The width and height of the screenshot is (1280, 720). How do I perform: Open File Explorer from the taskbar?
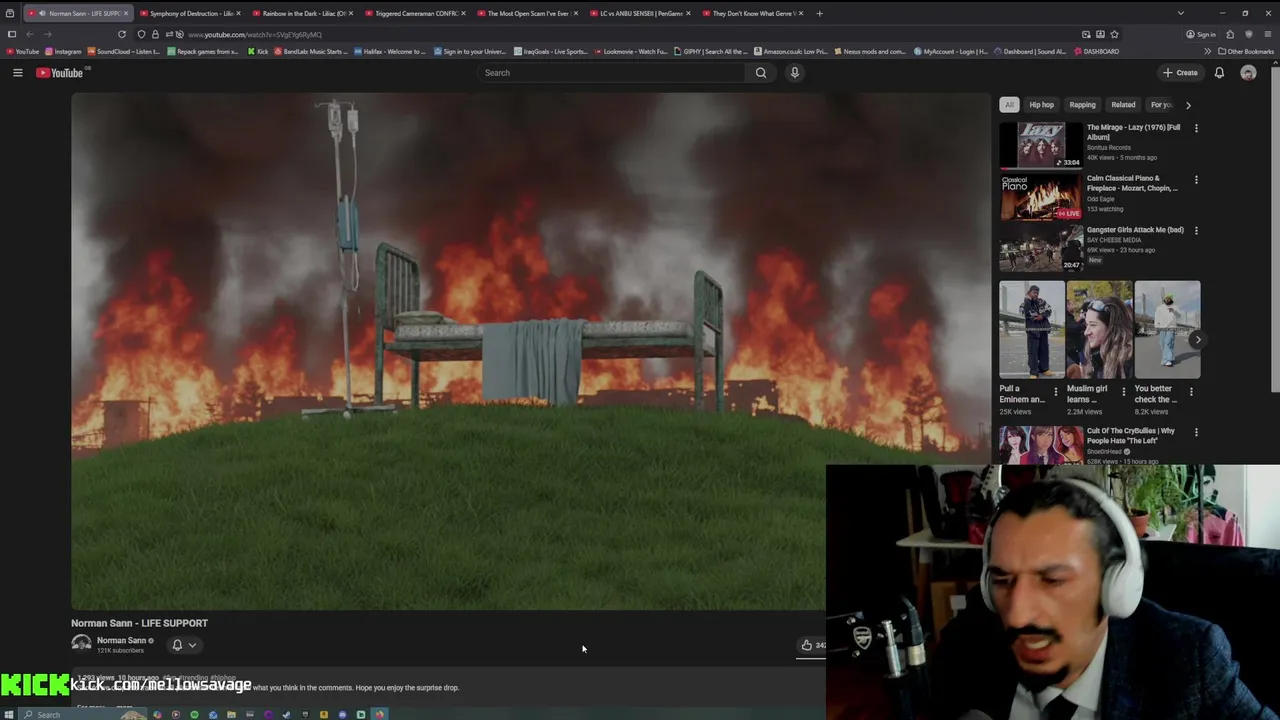coord(231,714)
